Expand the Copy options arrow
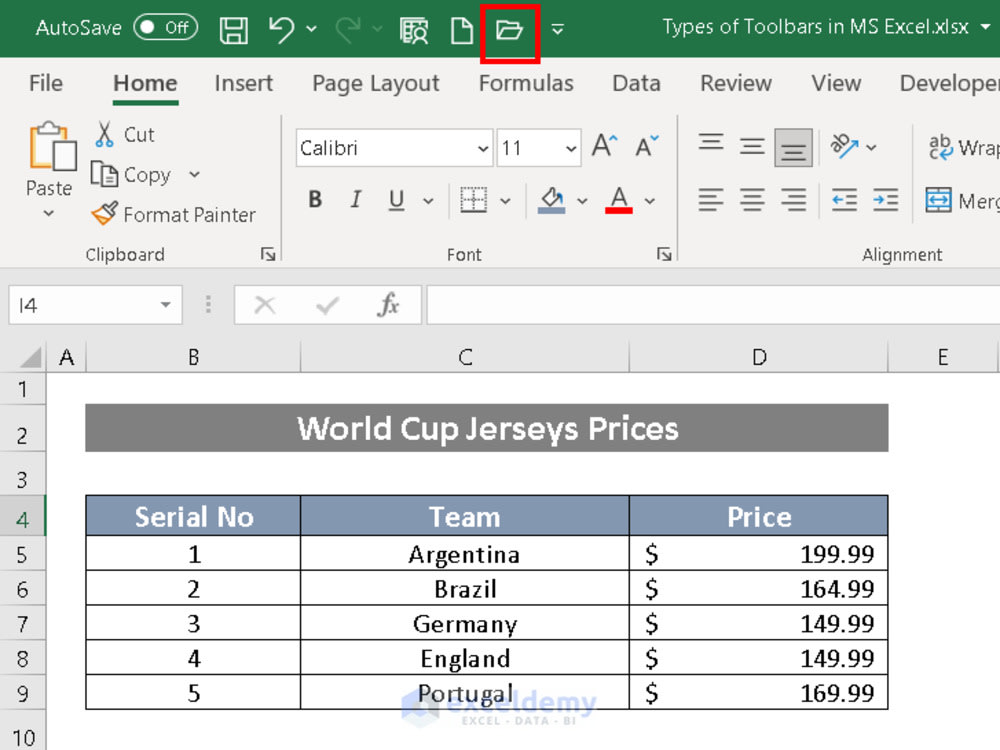 (195, 174)
